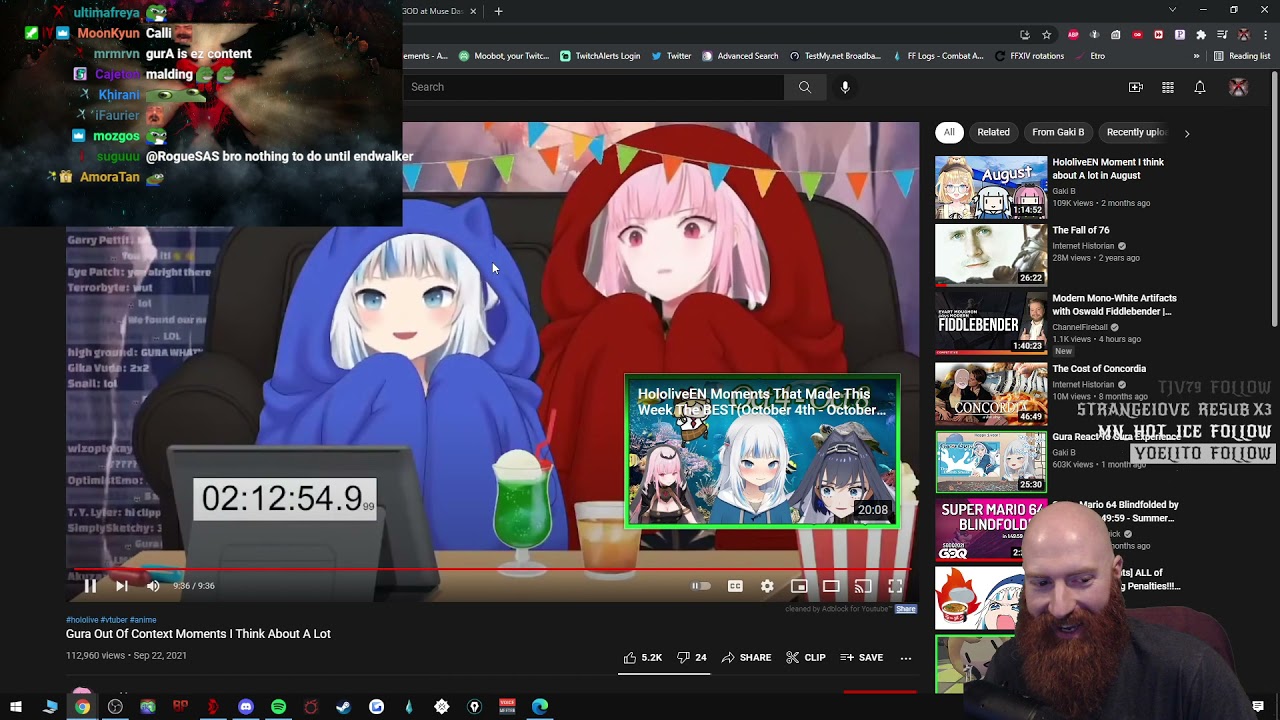Open Steam from the taskbar
This screenshot has height=720, width=1280.
pyautogui.click(x=343, y=707)
